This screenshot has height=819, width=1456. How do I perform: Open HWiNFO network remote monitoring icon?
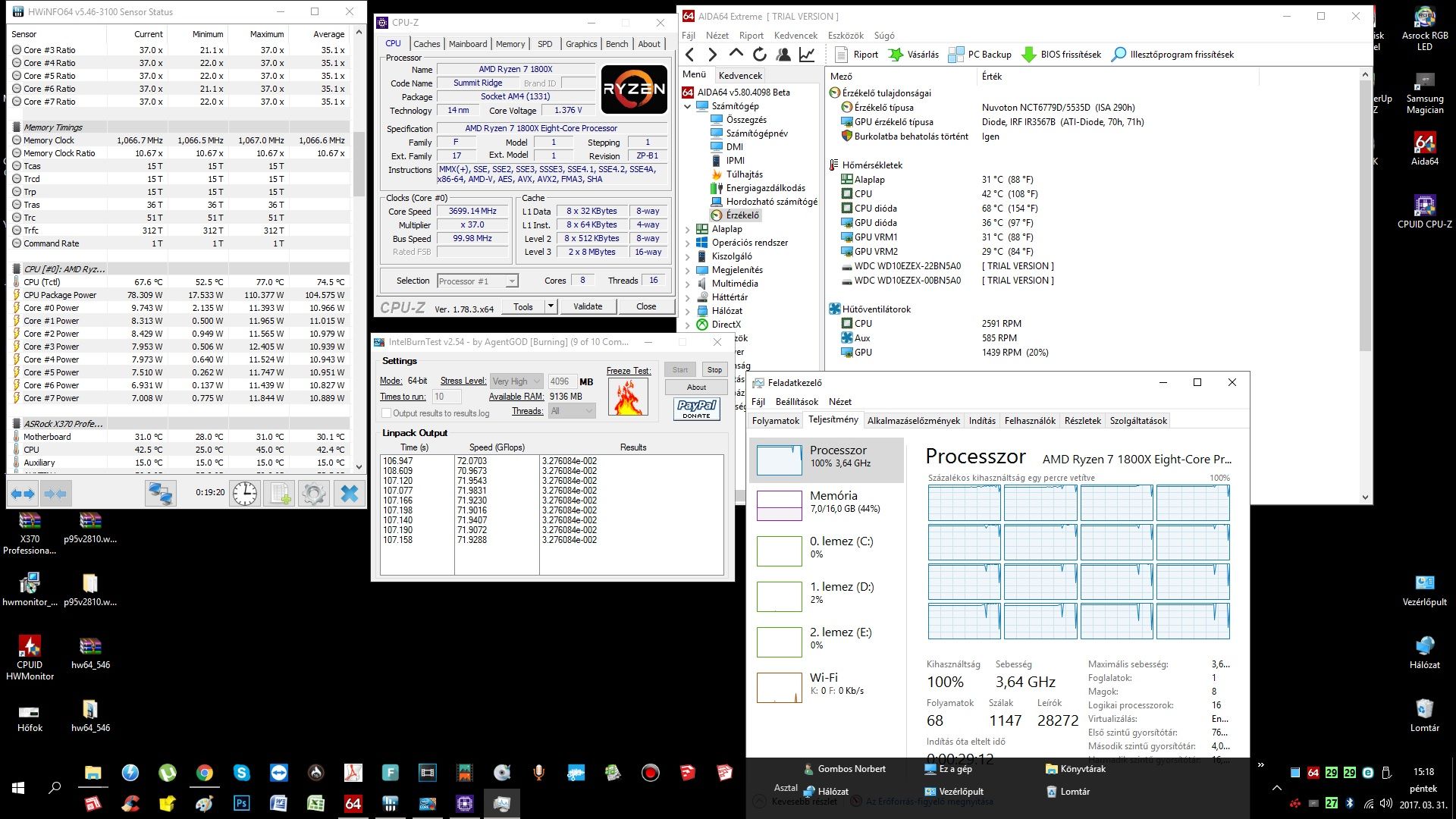pos(160,494)
